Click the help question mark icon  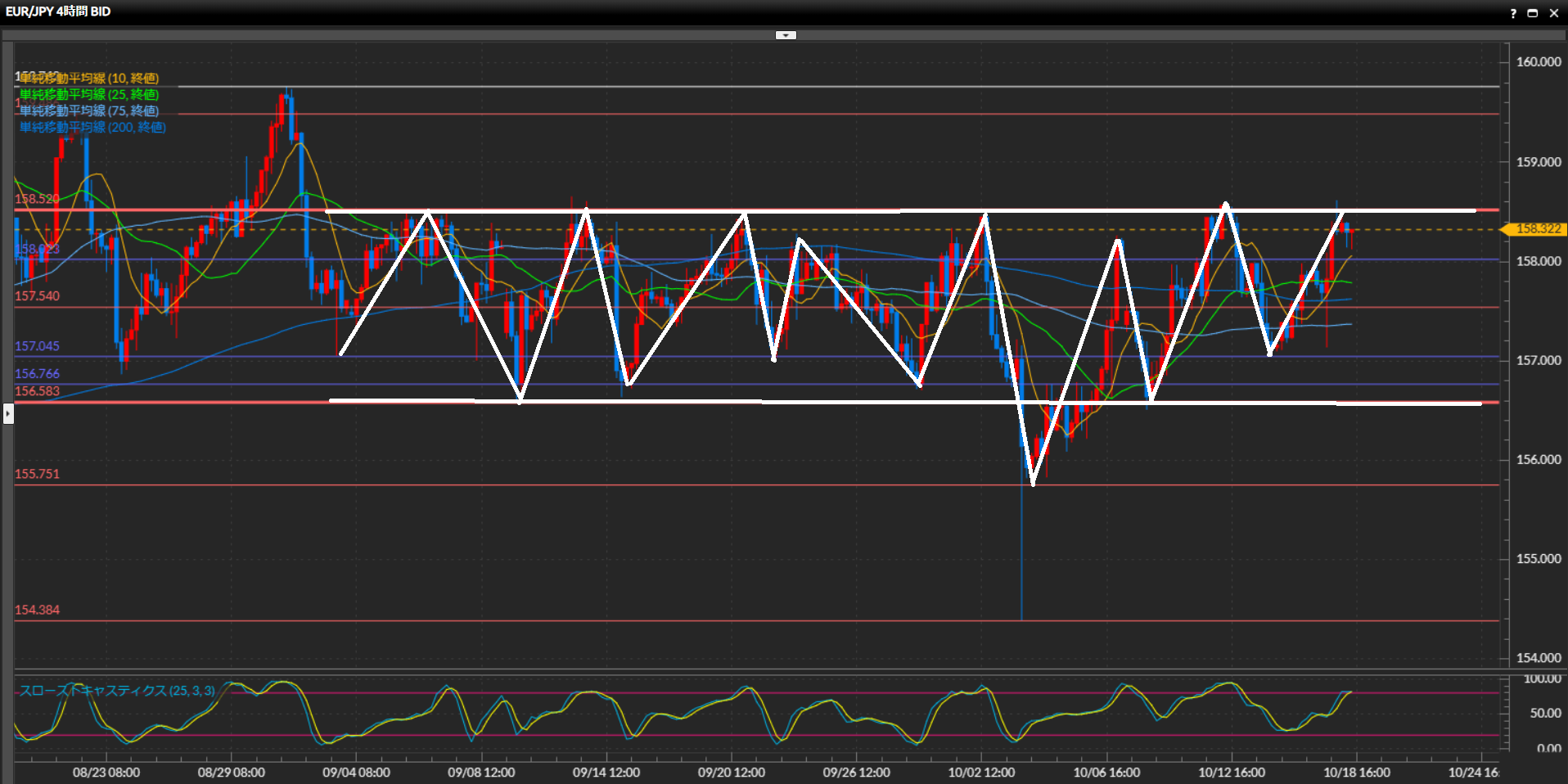pos(1513,13)
